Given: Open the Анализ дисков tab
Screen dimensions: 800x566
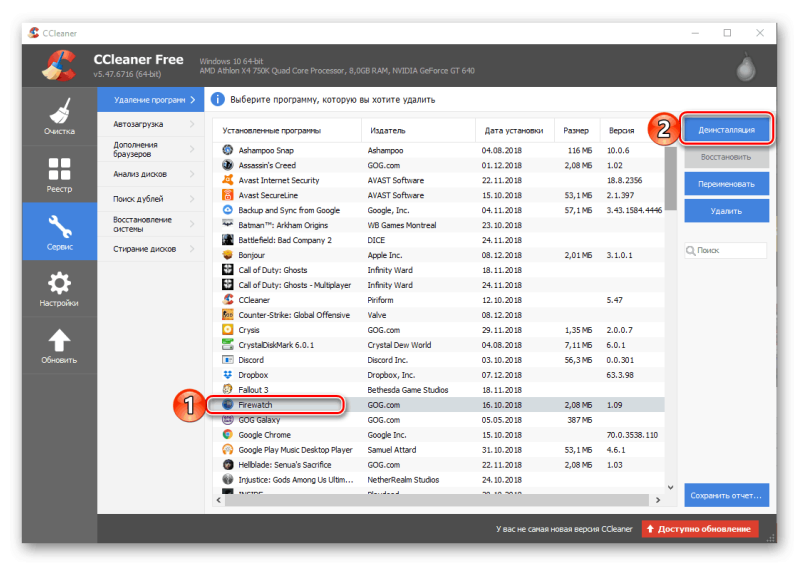Looking at the screenshot, I should click(151, 174).
